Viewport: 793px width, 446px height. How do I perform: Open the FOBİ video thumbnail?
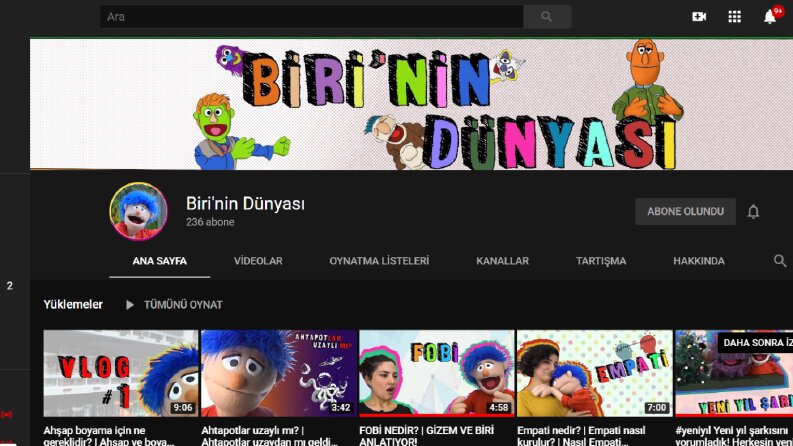click(x=436, y=374)
